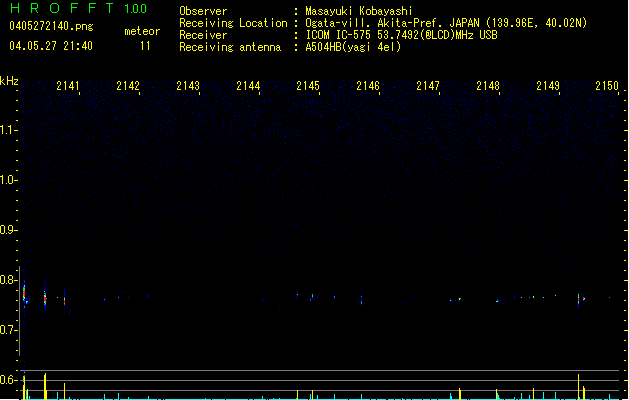
Task: Click the 2148 time axis label
Action: 488,86
